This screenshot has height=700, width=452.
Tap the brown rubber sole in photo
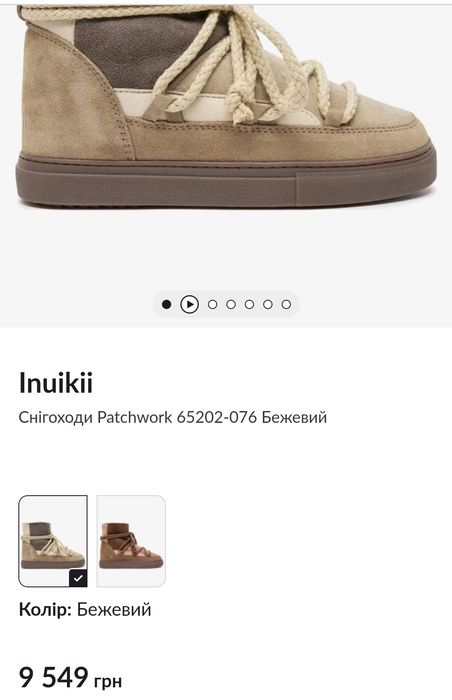pyautogui.click(x=226, y=179)
